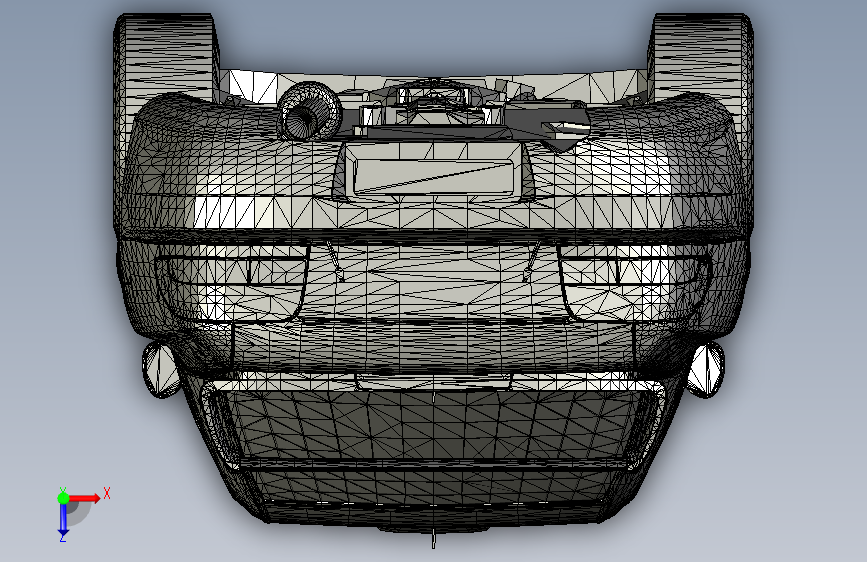Select the right side mirror of the car model

point(706,369)
